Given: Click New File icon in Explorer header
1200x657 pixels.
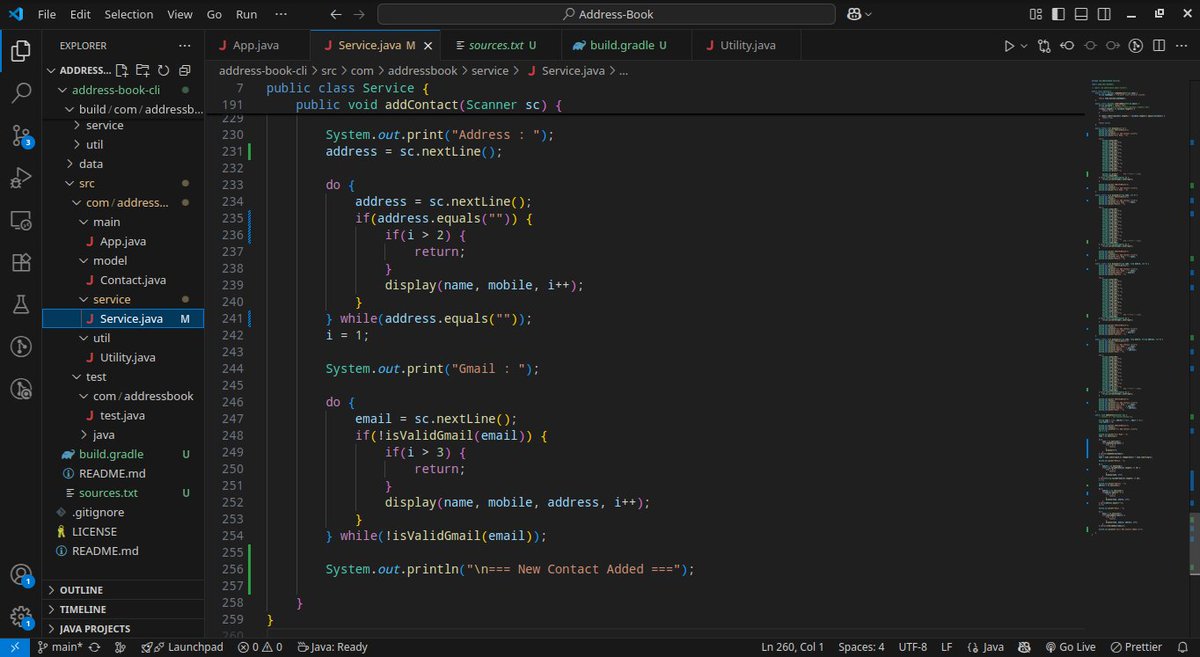Looking at the screenshot, I should point(122,71).
